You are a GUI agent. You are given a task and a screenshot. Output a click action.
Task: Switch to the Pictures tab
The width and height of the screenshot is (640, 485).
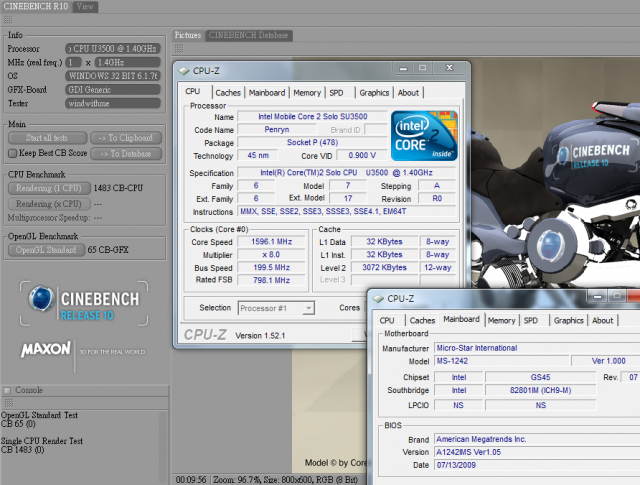click(x=188, y=35)
